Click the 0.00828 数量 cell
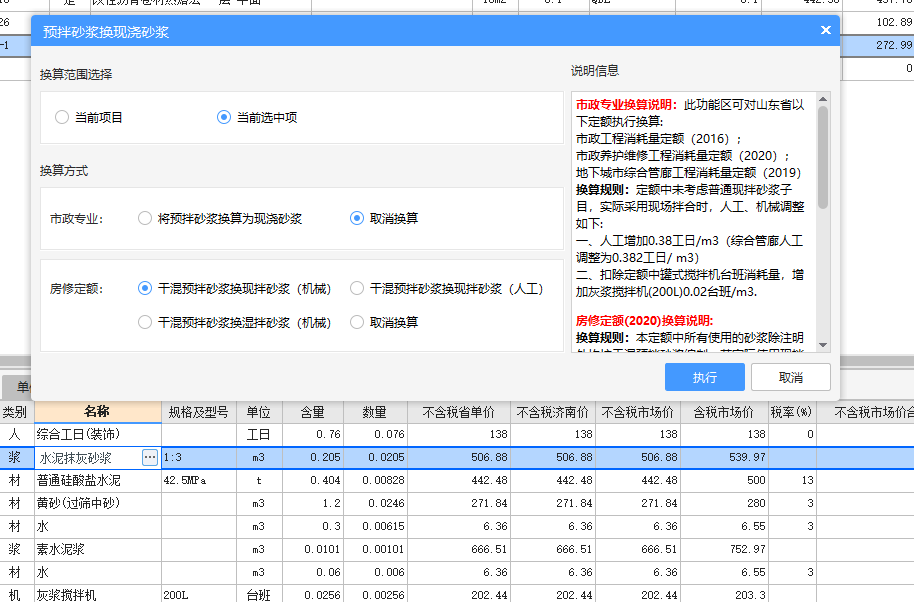Viewport: 914px width, 602px height. click(x=375, y=481)
